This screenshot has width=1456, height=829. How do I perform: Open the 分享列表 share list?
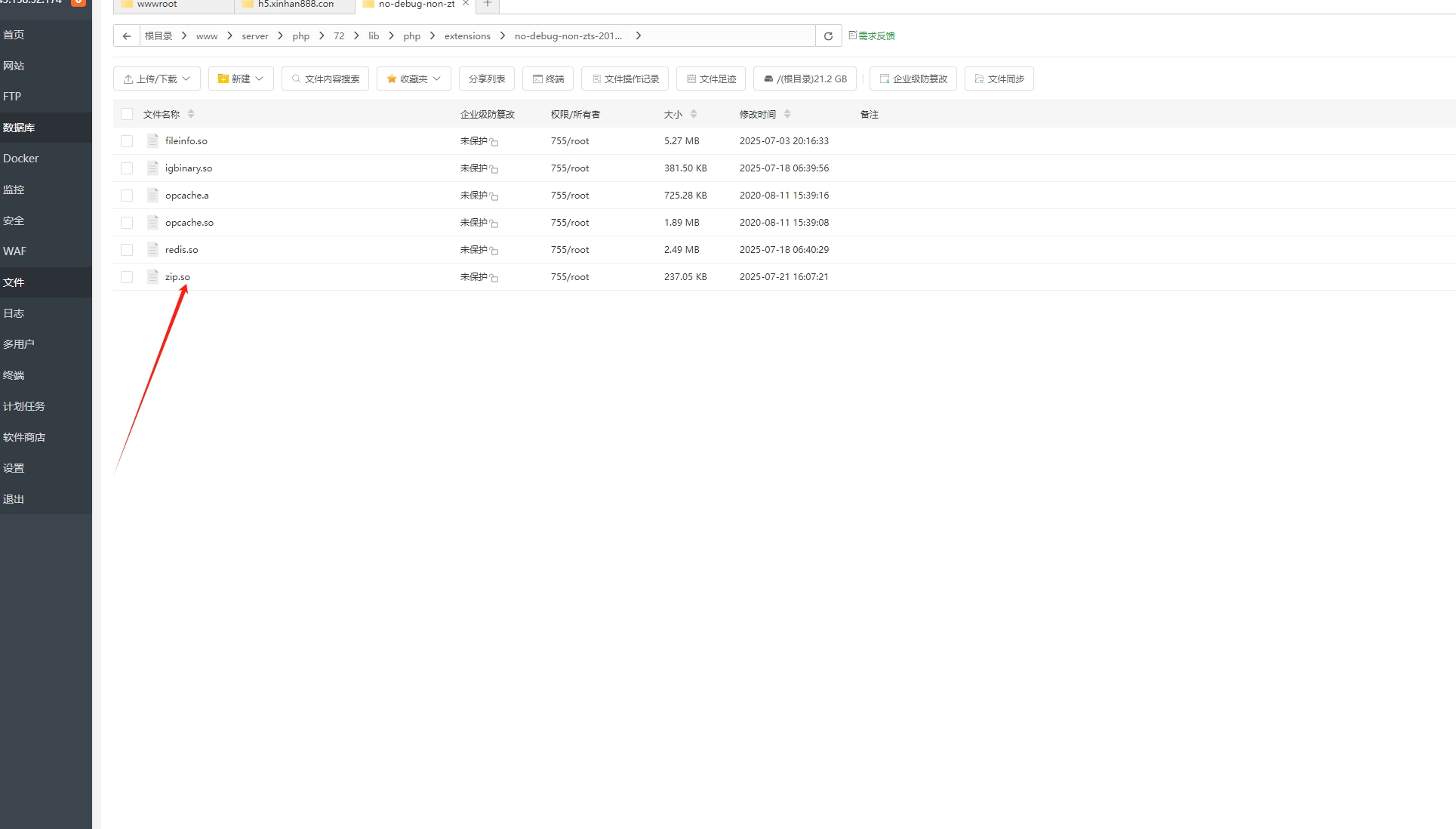coord(486,79)
